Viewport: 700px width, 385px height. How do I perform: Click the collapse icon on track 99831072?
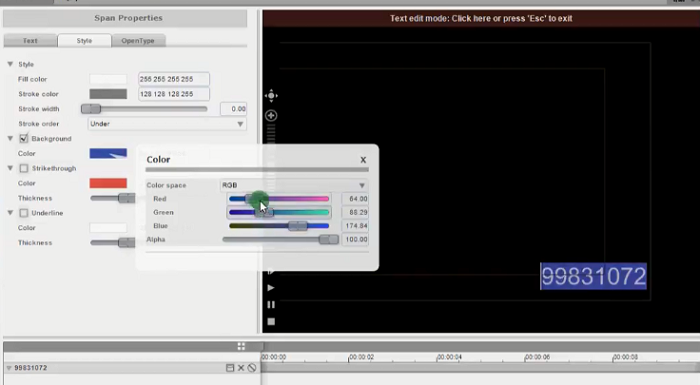230,368
